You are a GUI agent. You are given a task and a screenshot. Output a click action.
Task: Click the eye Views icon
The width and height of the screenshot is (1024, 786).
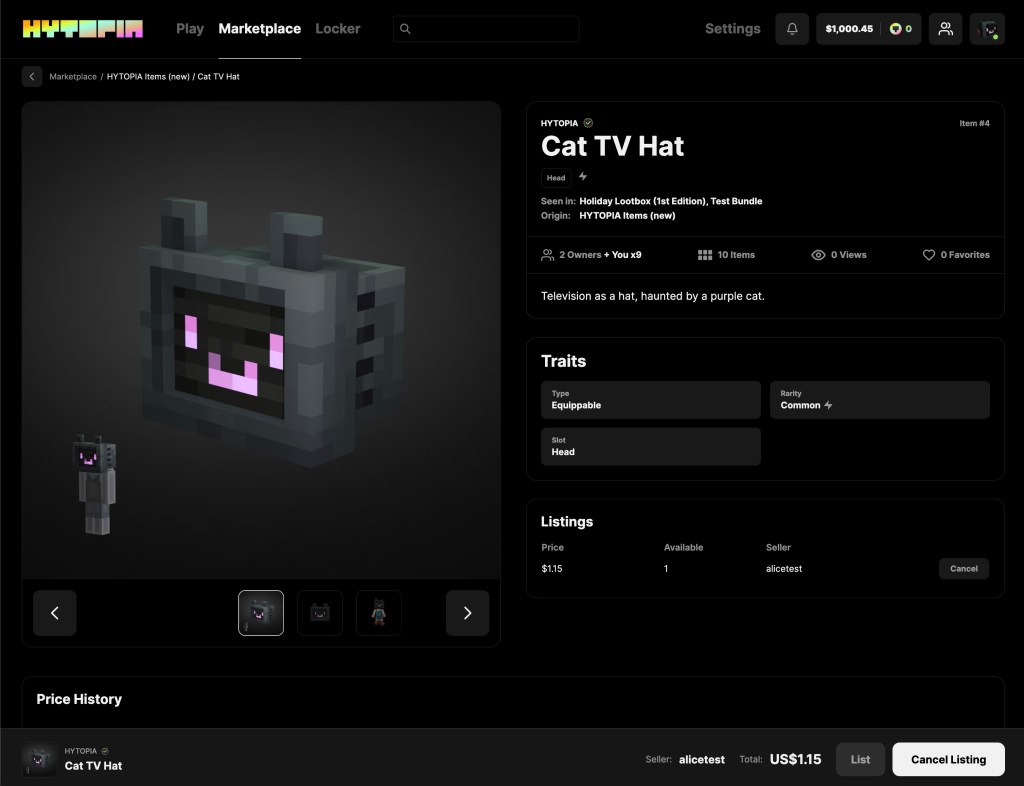coord(818,255)
